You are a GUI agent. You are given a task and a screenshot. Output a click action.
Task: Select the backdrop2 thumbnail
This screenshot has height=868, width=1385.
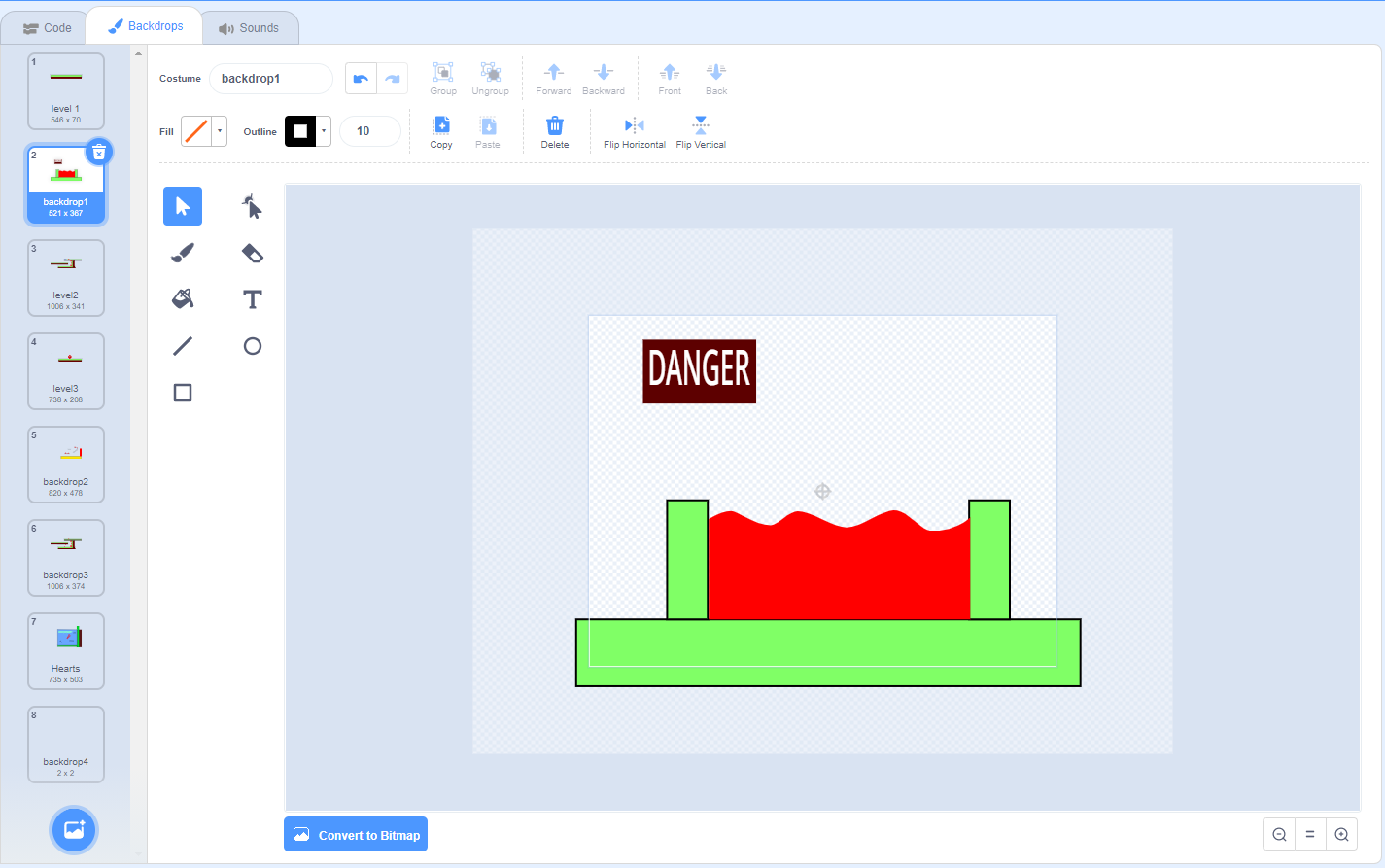(66, 465)
